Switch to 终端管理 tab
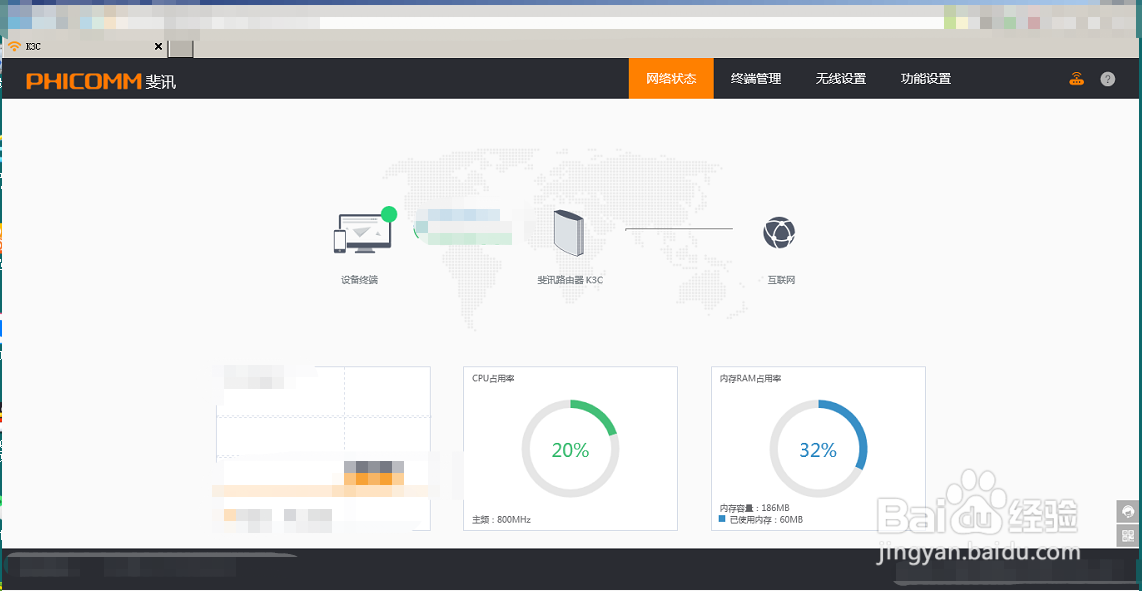The height and width of the screenshot is (591, 1142). (756, 79)
